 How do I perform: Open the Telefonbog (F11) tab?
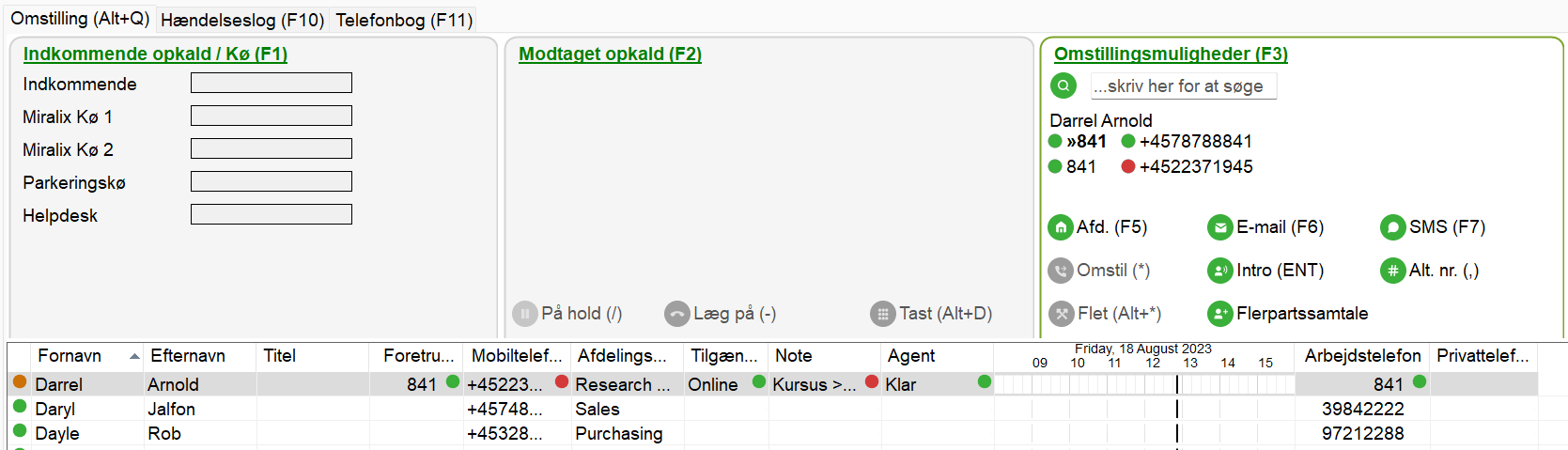point(404,20)
